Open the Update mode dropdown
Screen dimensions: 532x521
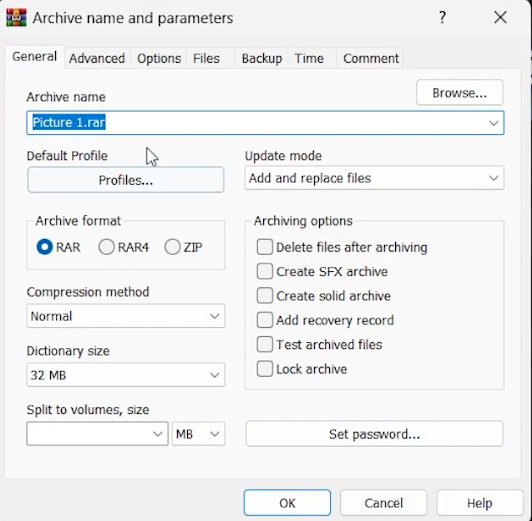click(374, 178)
